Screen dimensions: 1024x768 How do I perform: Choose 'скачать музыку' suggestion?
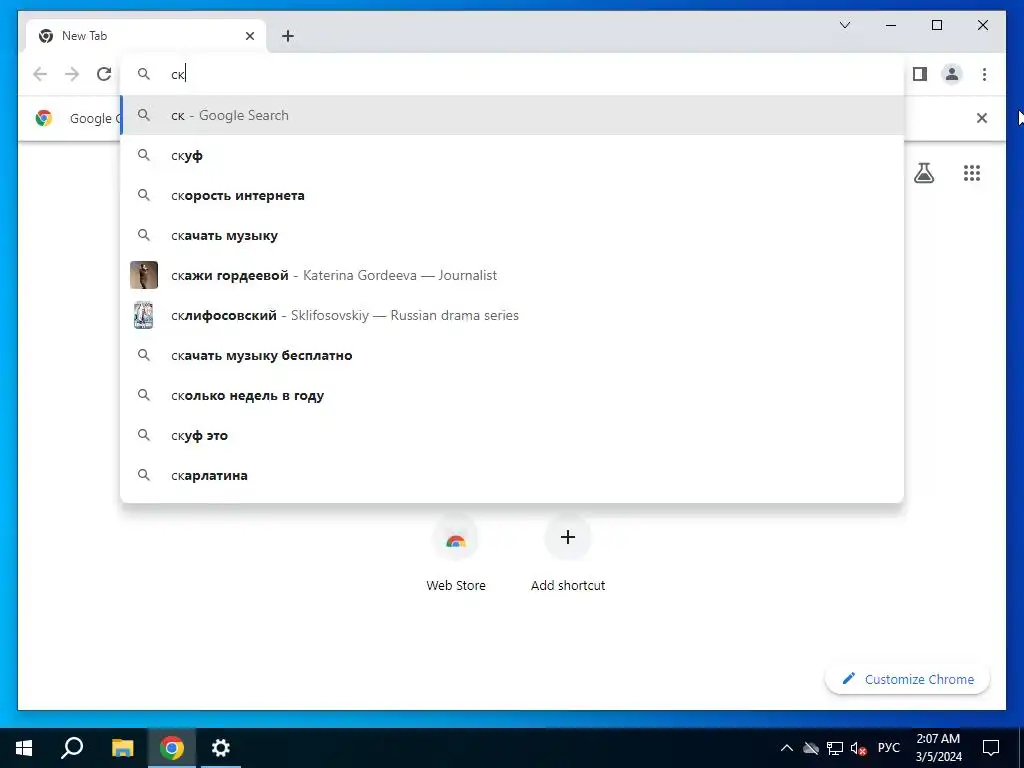pos(513,235)
